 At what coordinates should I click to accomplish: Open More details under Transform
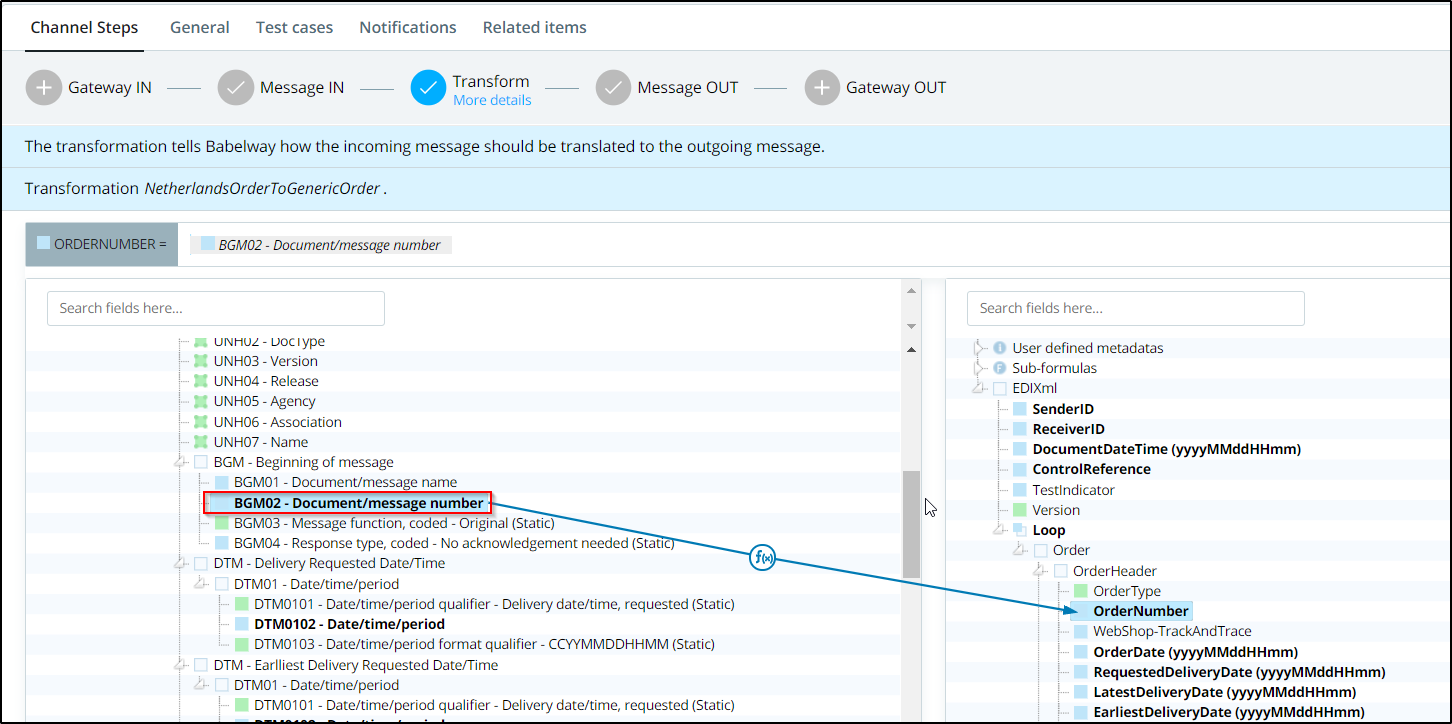[x=492, y=100]
